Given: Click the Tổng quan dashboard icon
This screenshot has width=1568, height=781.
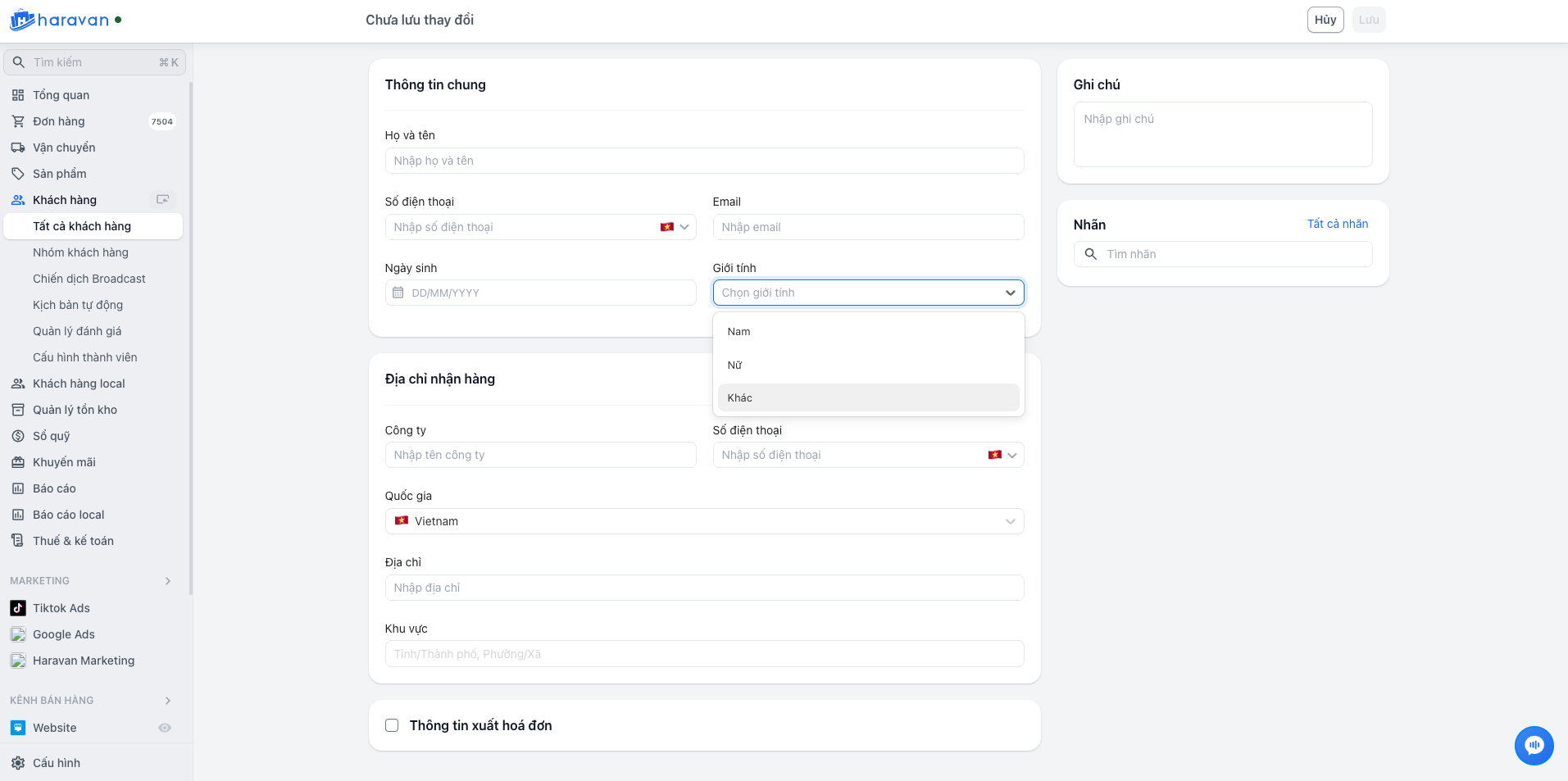Looking at the screenshot, I should tap(18, 95).
